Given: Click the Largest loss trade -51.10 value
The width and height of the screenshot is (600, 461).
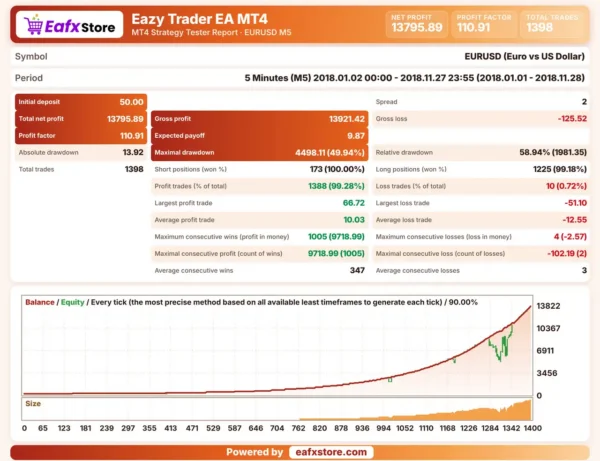Looking at the screenshot, I should (576, 203).
